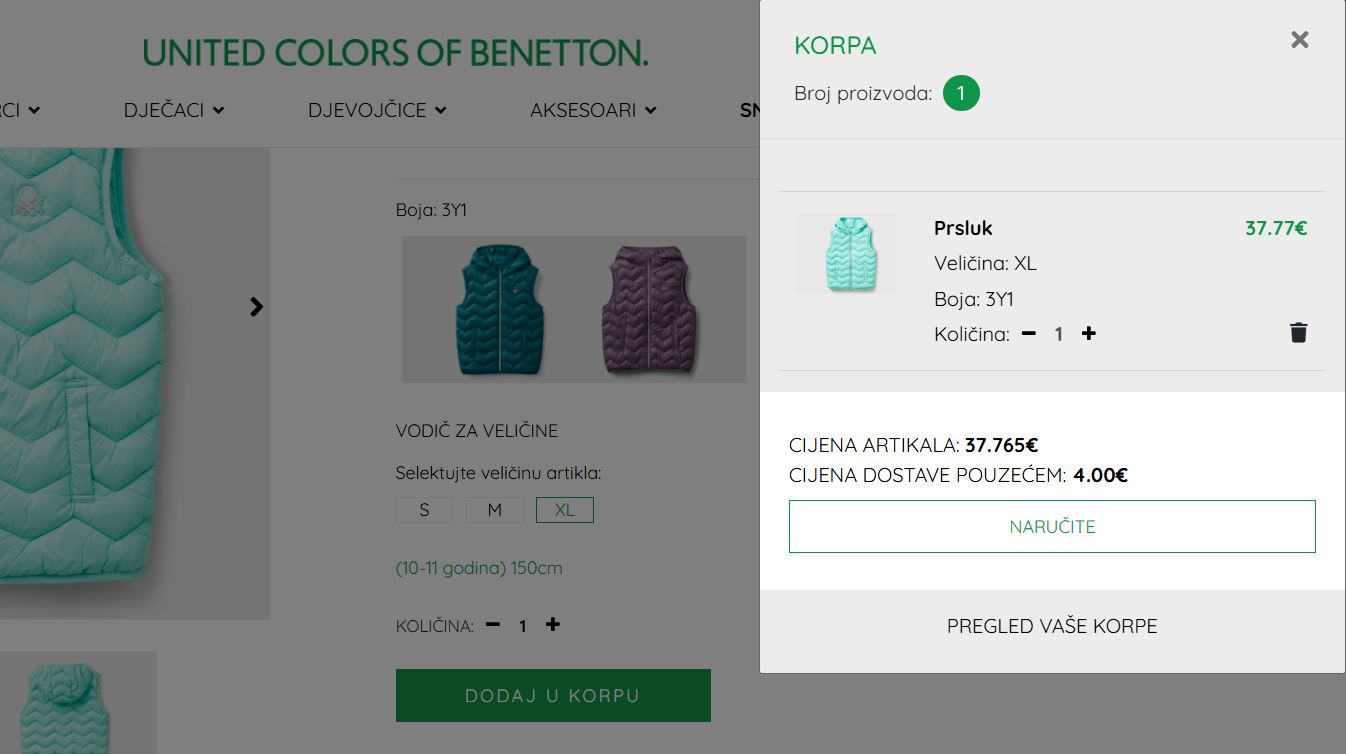Delete the Prsluk item using the trash icon
Image resolution: width=1346 pixels, height=754 pixels.
pos(1298,332)
